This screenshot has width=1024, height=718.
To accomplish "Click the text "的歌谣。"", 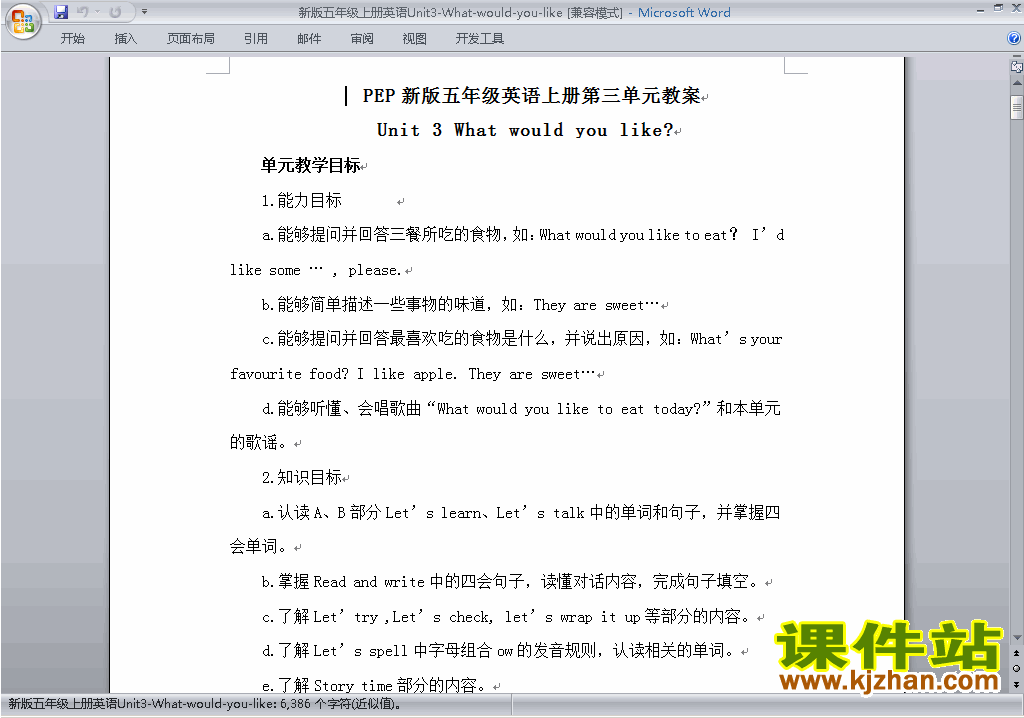I will click(258, 443).
